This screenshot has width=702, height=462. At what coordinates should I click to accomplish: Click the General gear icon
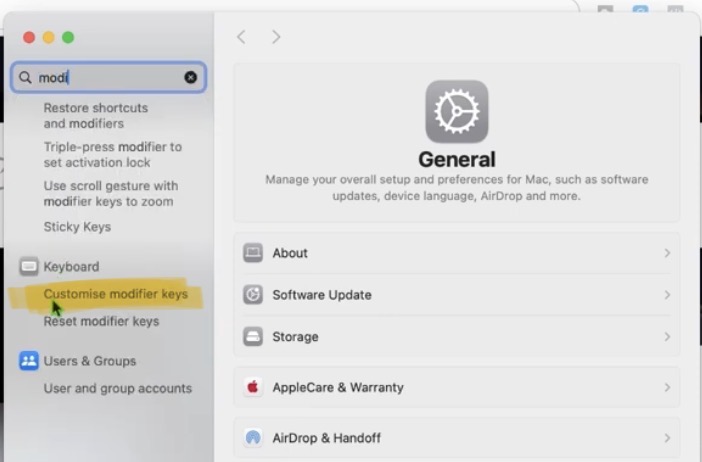[457, 111]
